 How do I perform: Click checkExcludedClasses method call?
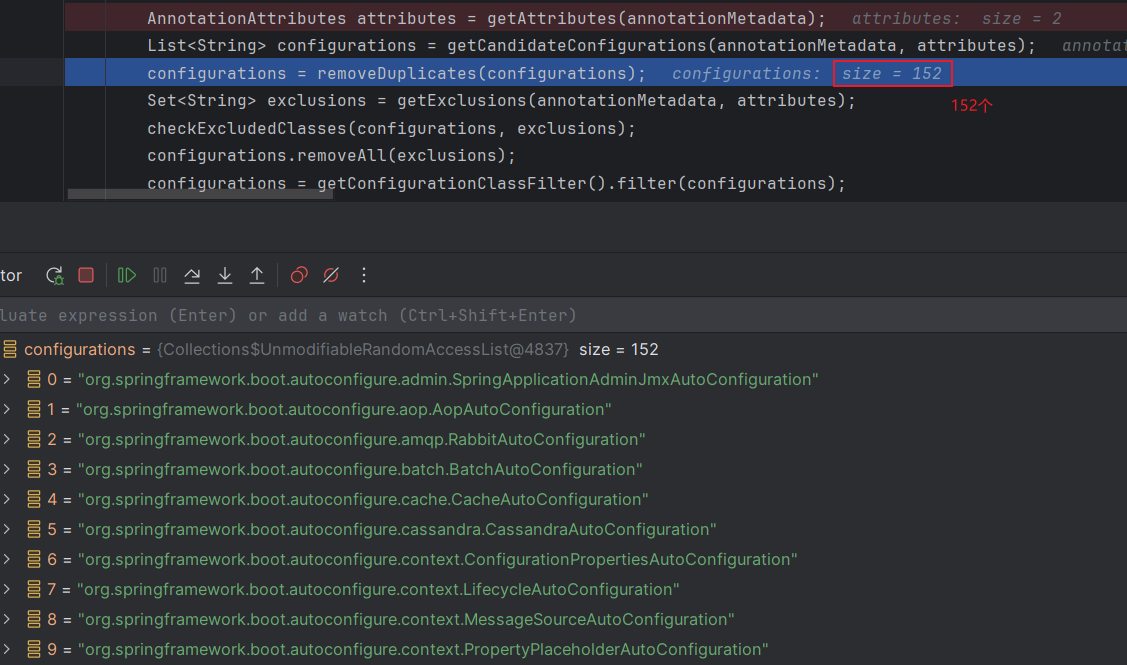[x=247, y=129]
